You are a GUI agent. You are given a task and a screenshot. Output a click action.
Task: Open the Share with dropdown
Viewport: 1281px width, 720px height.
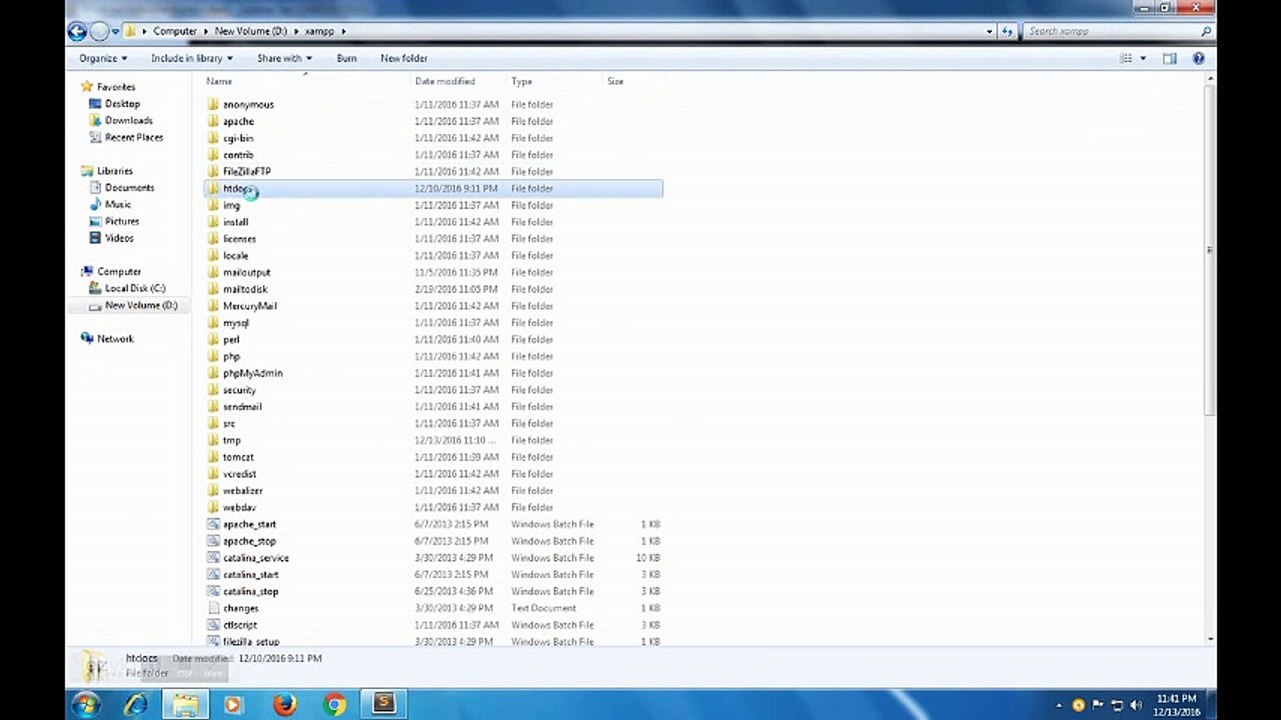[285, 59]
